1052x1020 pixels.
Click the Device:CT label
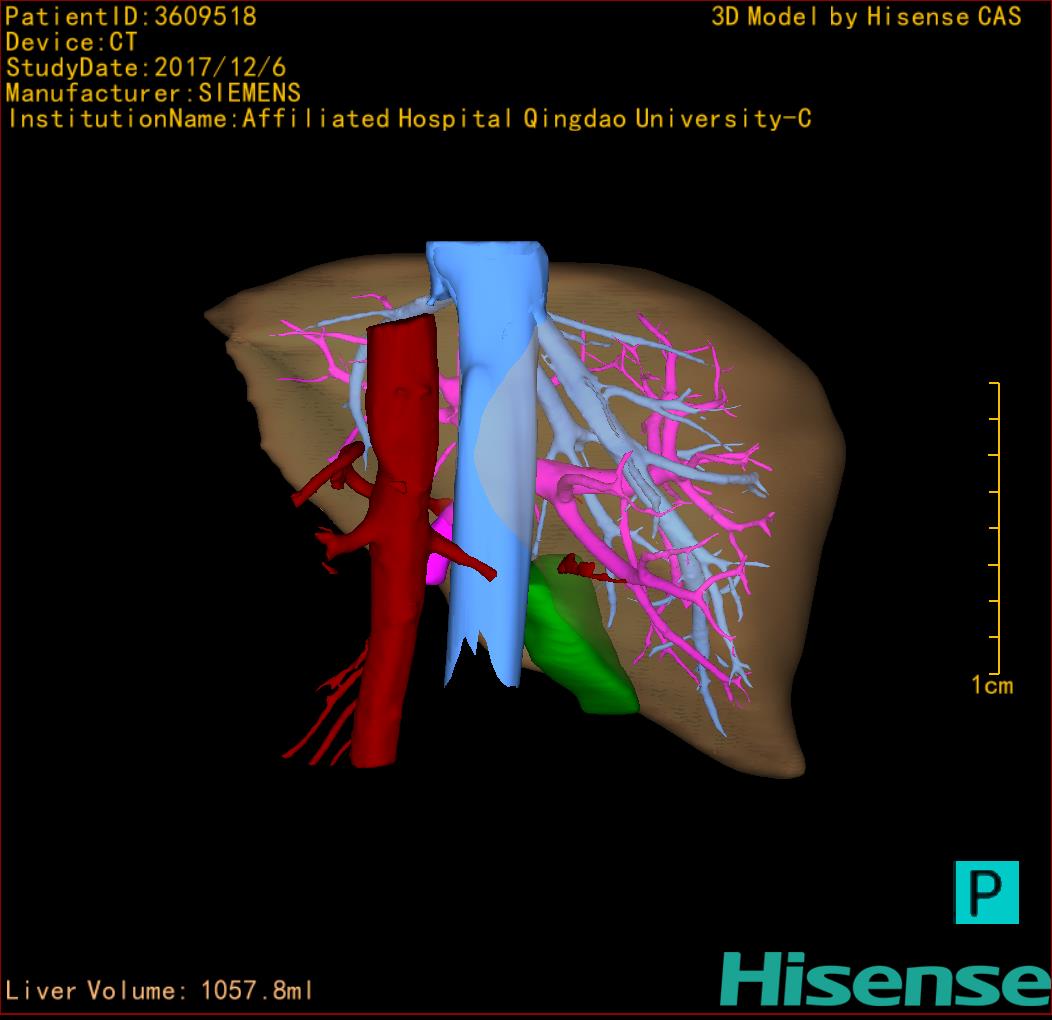[71, 42]
